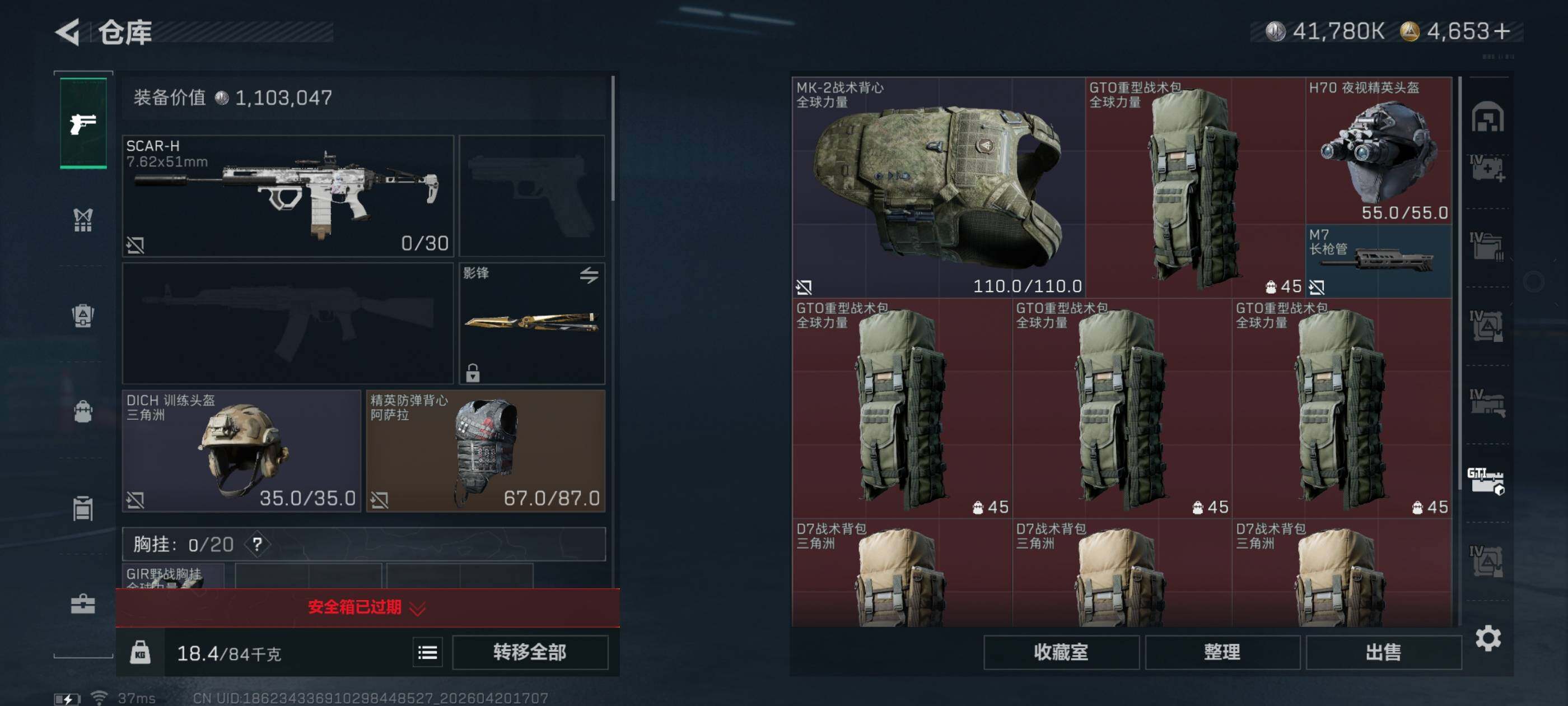Image resolution: width=1568 pixels, height=706 pixels.
Task: Open the stash home icon in right sidebar
Action: tap(1488, 117)
